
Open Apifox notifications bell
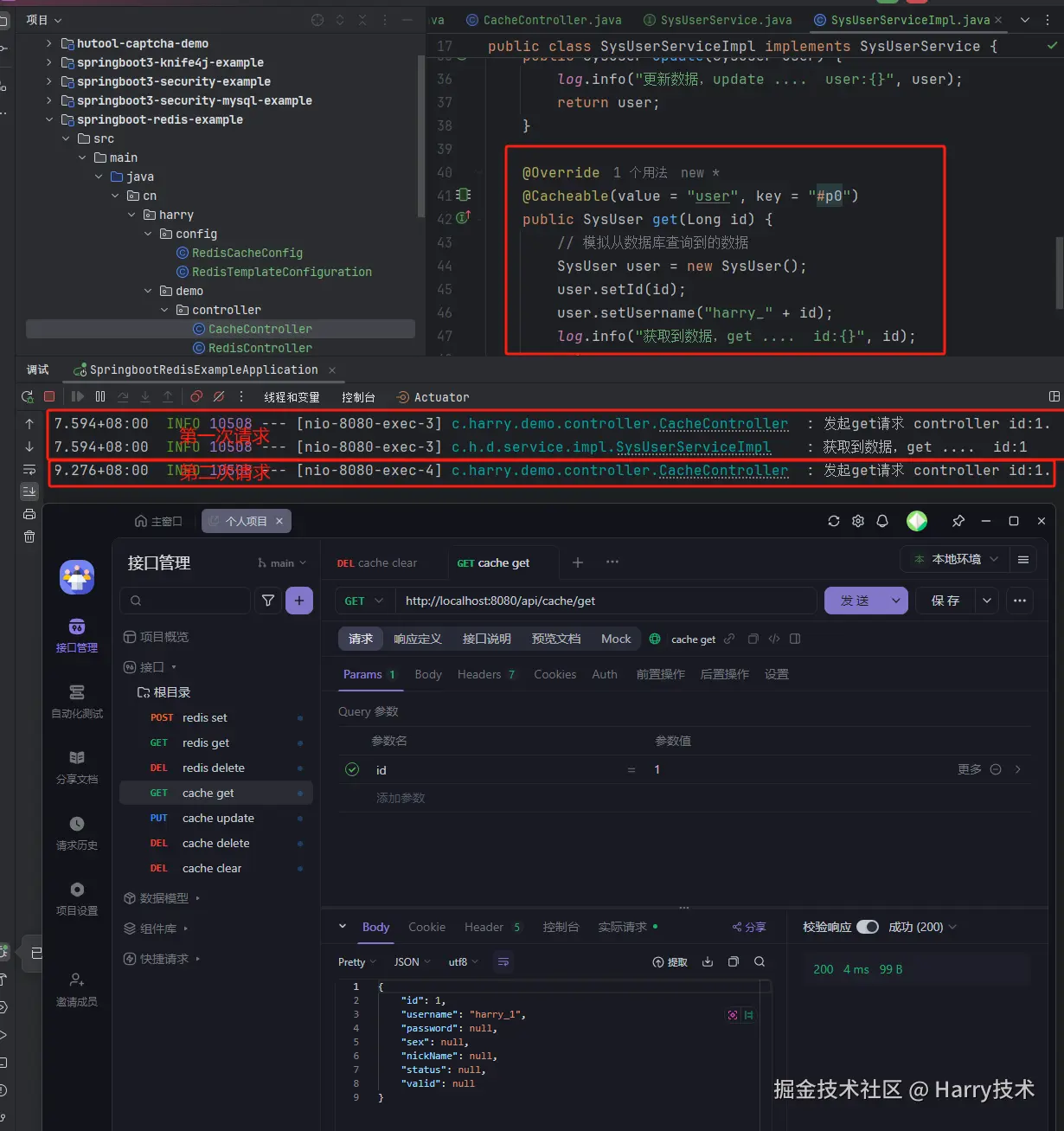(x=882, y=521)
